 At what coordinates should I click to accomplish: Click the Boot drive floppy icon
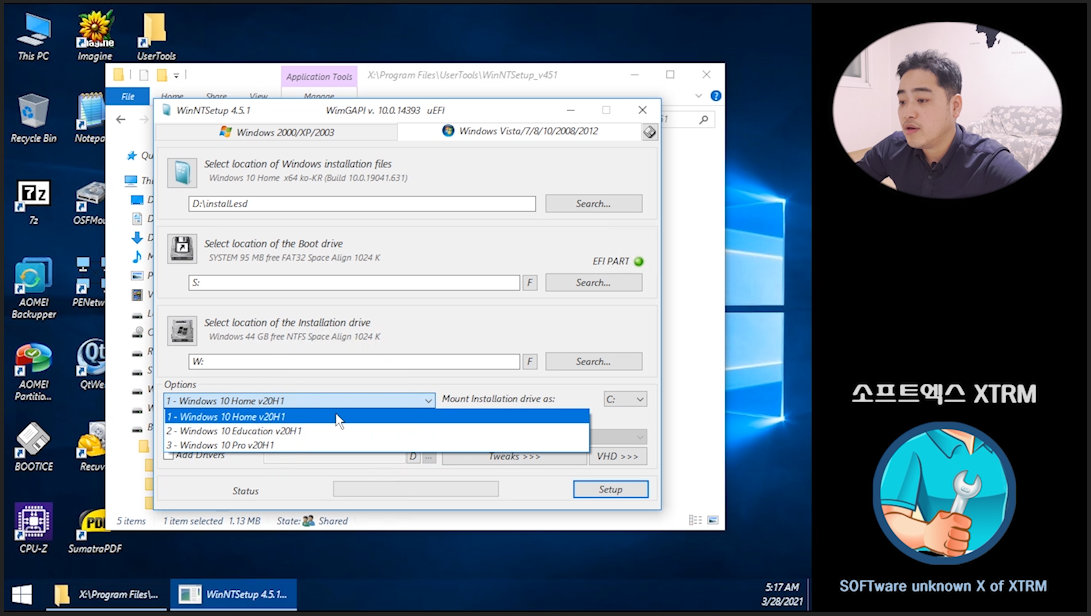click(x=182, y=248)
